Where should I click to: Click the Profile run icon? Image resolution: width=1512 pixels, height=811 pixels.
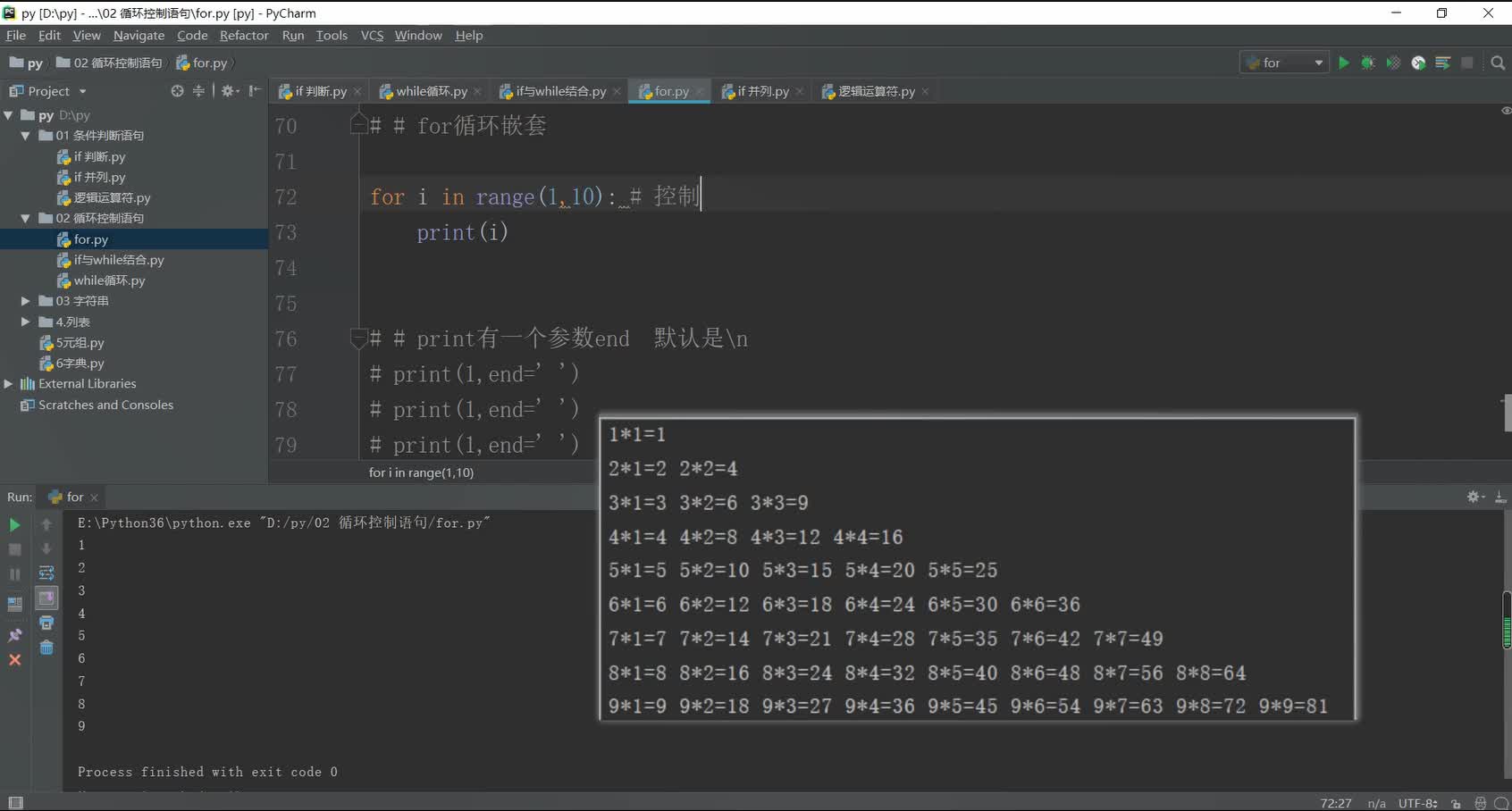point(1418,63)
